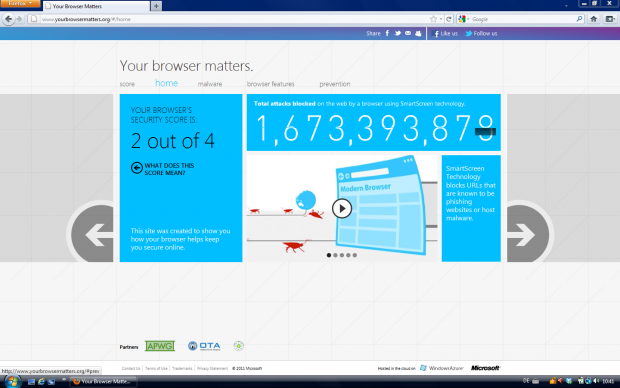Open the Google search engine selector
The image size is (620, 388).
coord(463,19)
